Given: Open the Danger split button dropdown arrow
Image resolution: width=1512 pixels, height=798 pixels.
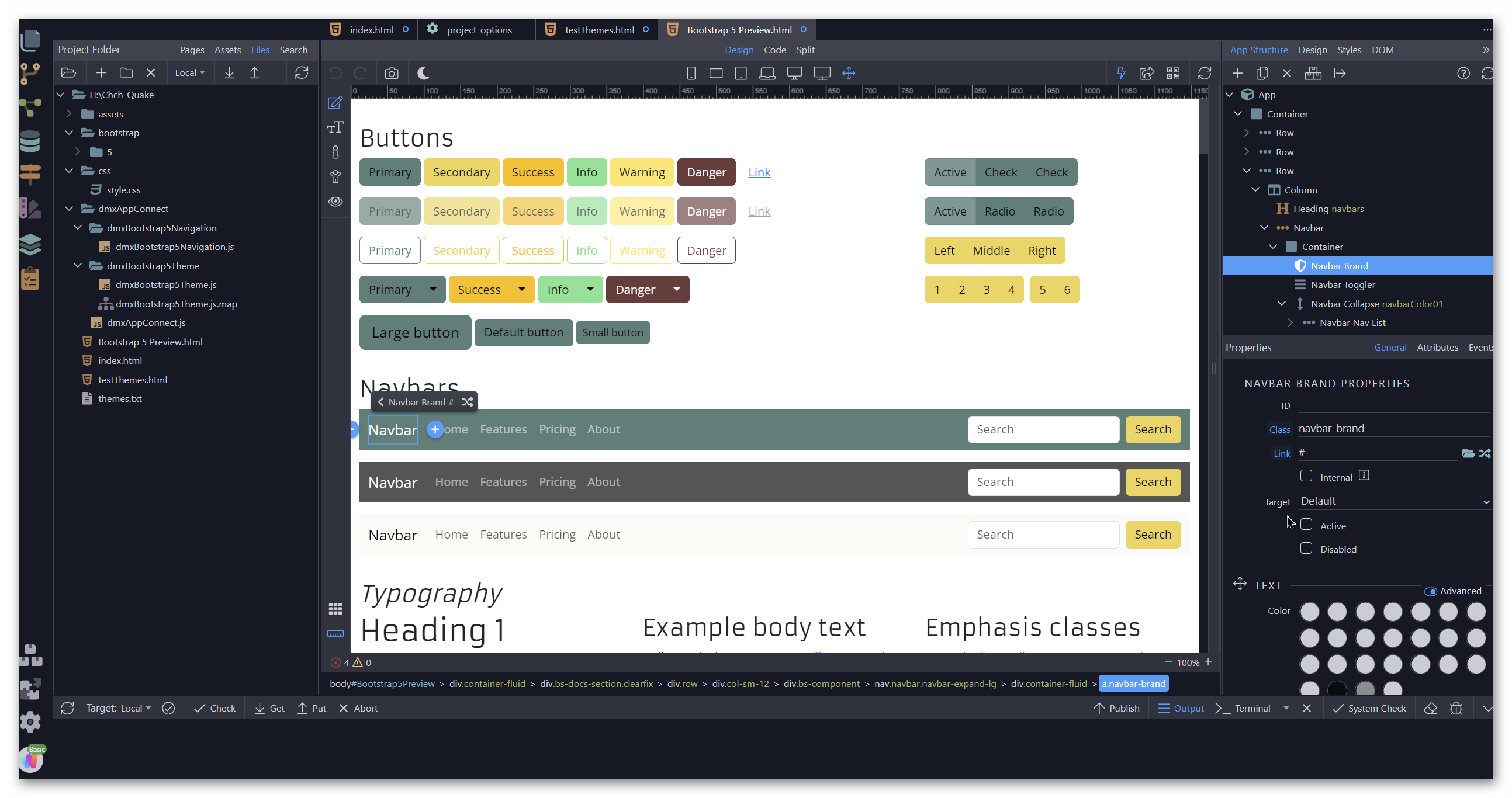Looking at the screenshot, I should pyautogui.click(x=676, y=289).
